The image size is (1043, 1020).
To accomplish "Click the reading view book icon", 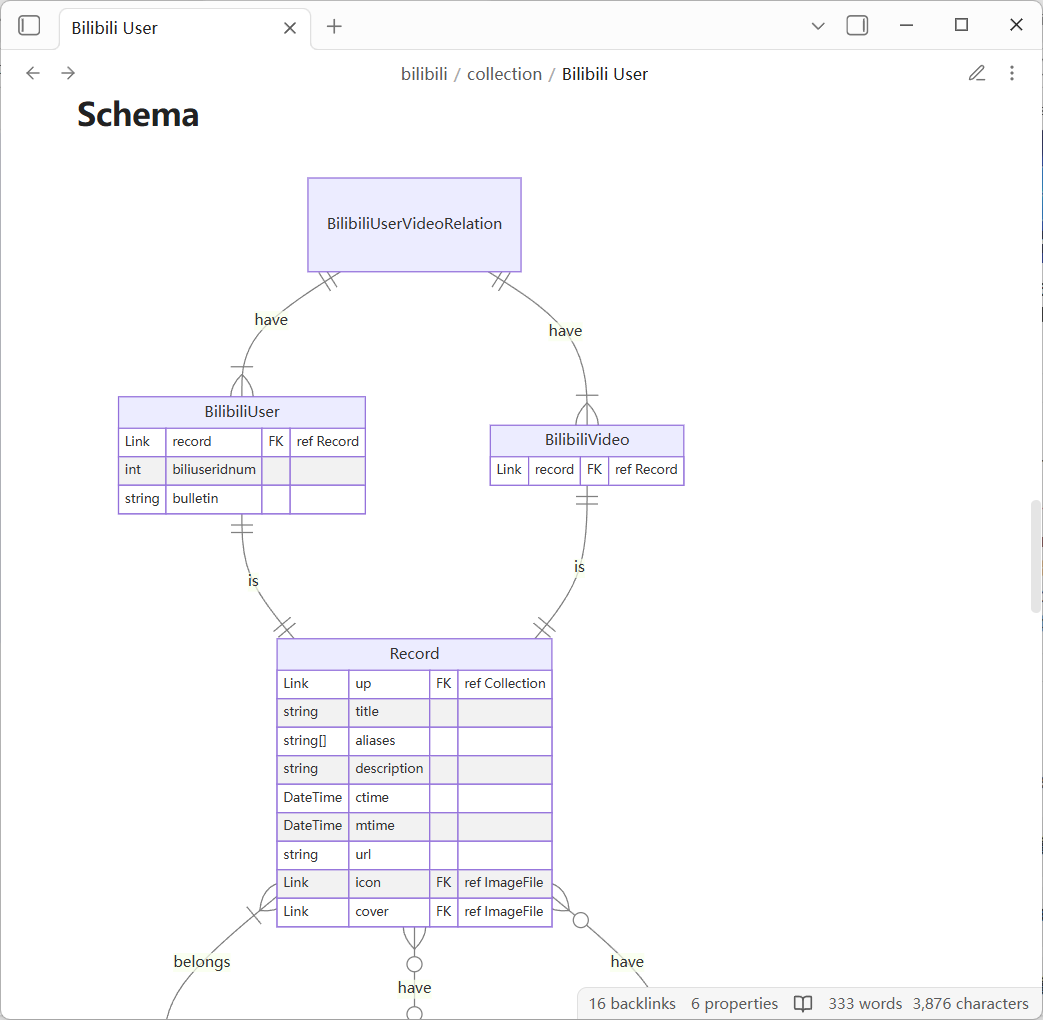I will tap(803, 1003).
